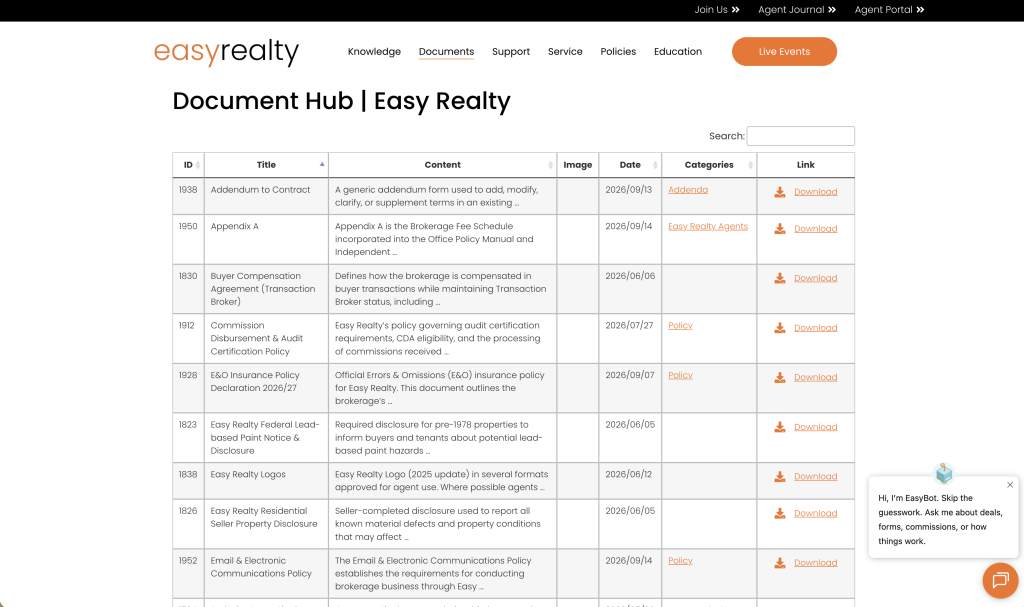Click the Live Events button
This screenshot has height=607, width=1024.
pyautogui.click(x=784, y=52)
